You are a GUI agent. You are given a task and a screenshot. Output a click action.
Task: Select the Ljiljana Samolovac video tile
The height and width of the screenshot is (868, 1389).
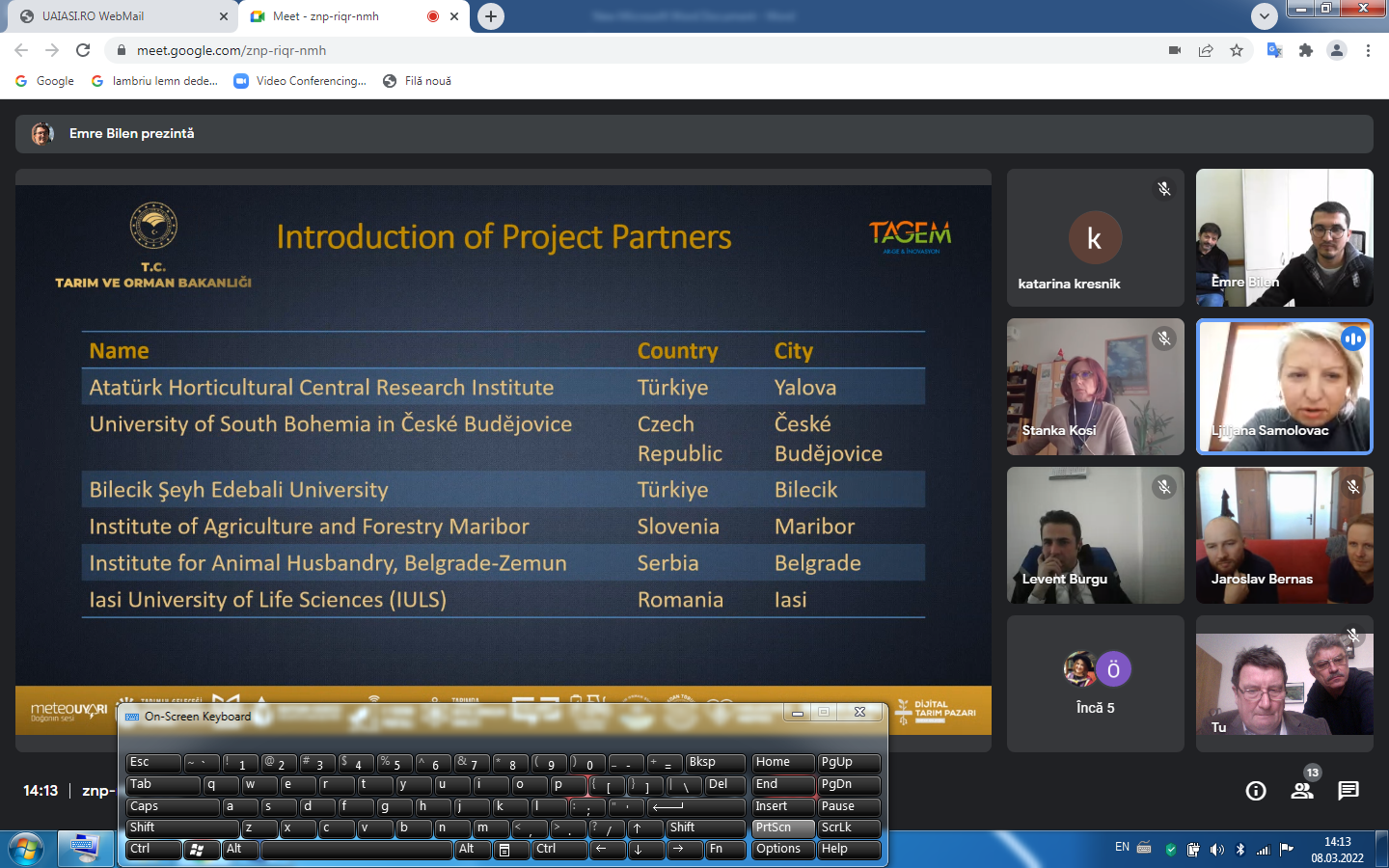tap(1284, 387)
